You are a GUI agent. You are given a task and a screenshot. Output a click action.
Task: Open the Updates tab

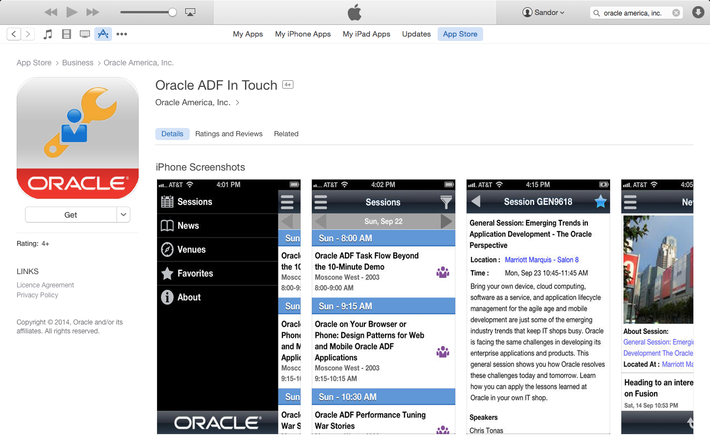coord(416,34)
